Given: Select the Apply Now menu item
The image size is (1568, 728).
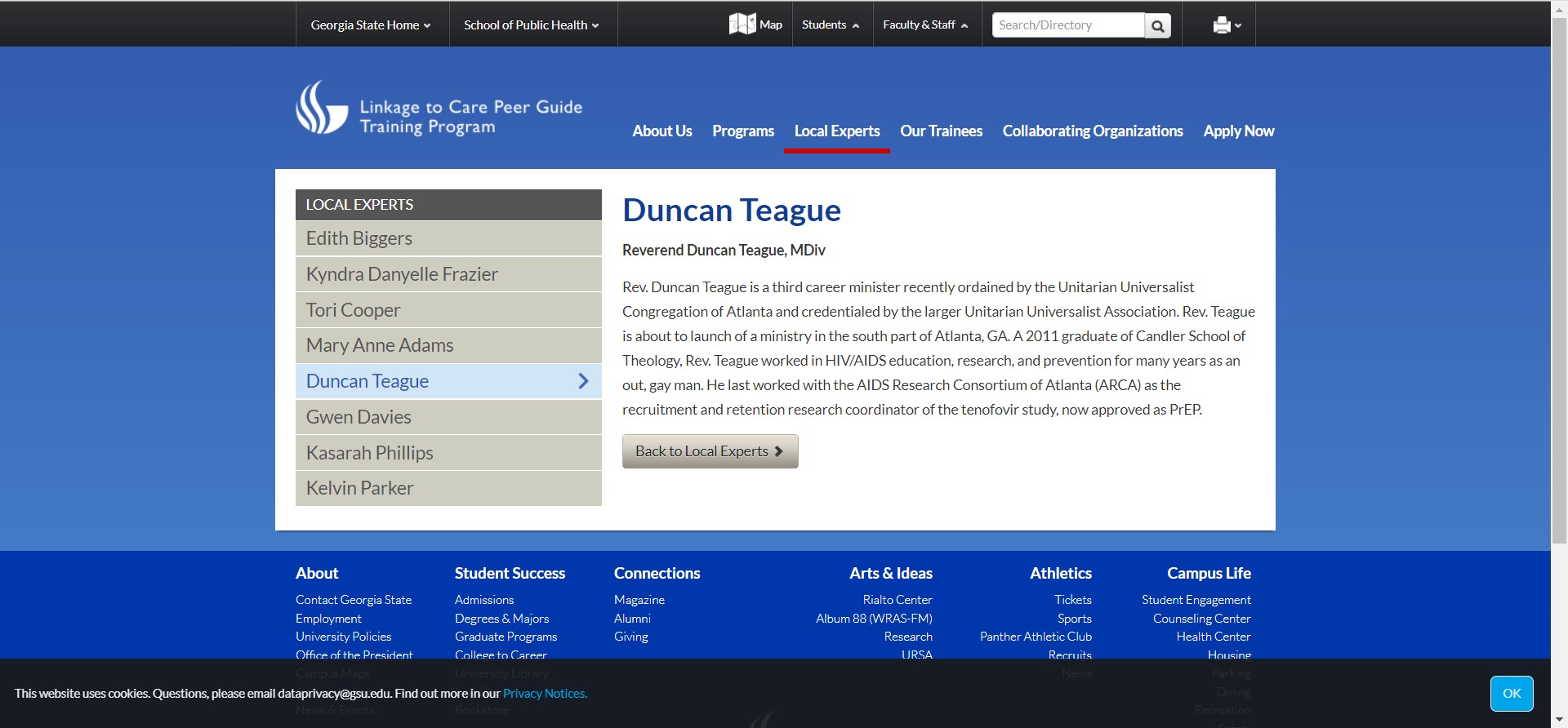Looking at the screenshot, I should coord(1238,131).
